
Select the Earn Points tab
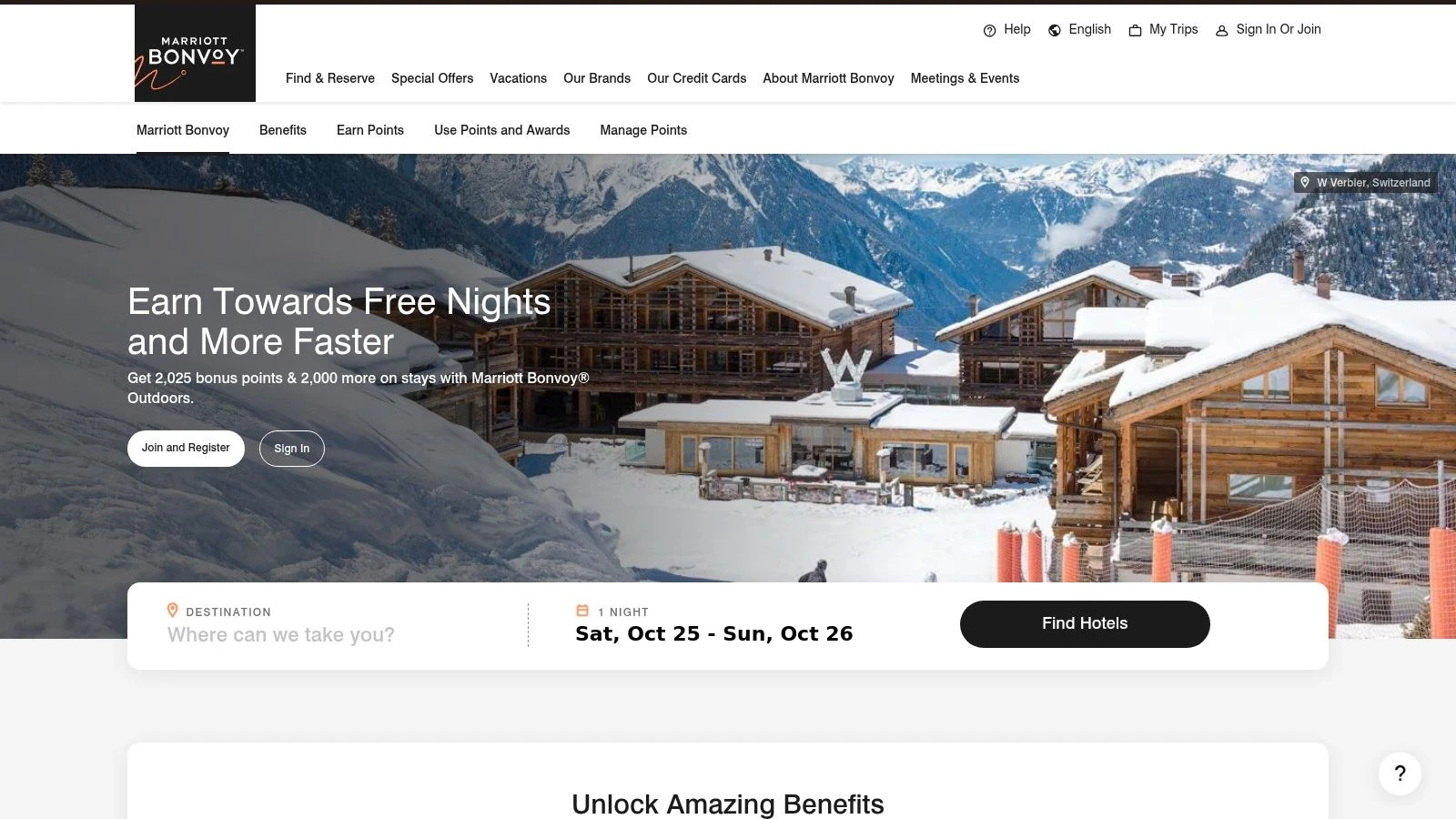370,130
